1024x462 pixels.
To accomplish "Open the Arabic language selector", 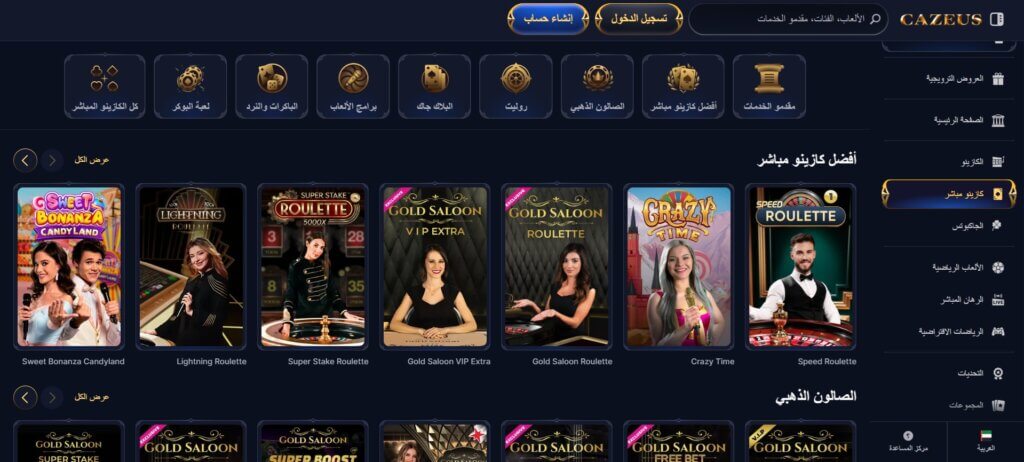I will (985, 441).
